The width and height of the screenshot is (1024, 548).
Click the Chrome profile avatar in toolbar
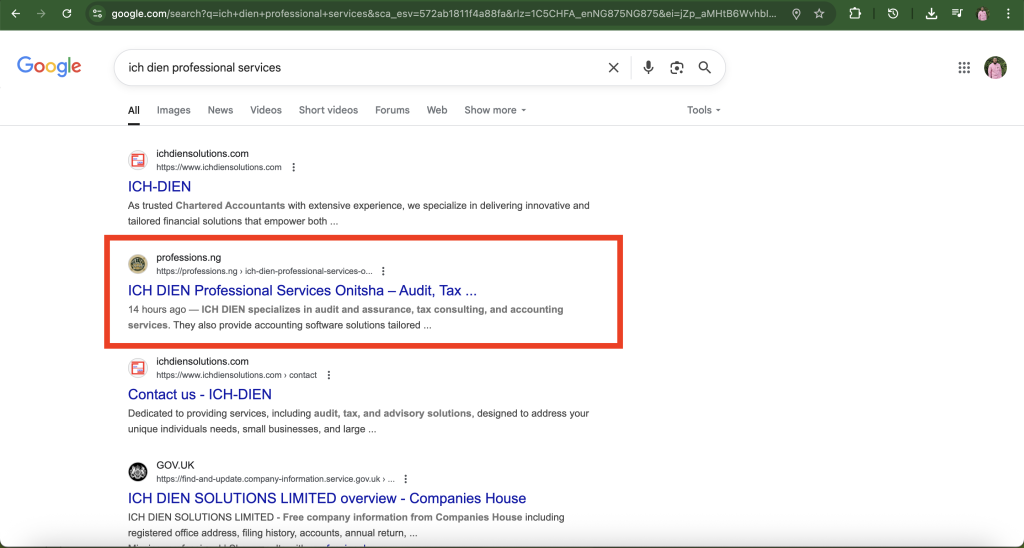click(x=982, y=14)
